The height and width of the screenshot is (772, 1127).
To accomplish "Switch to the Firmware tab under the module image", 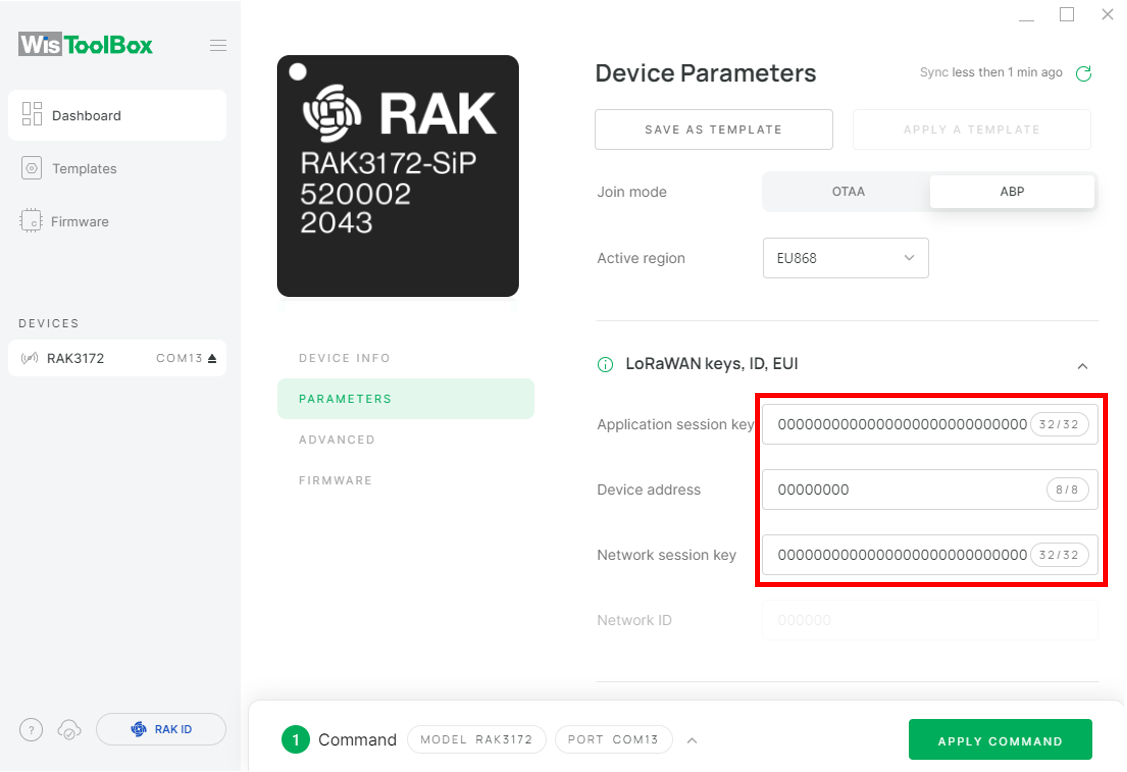I will click(336, 480).
